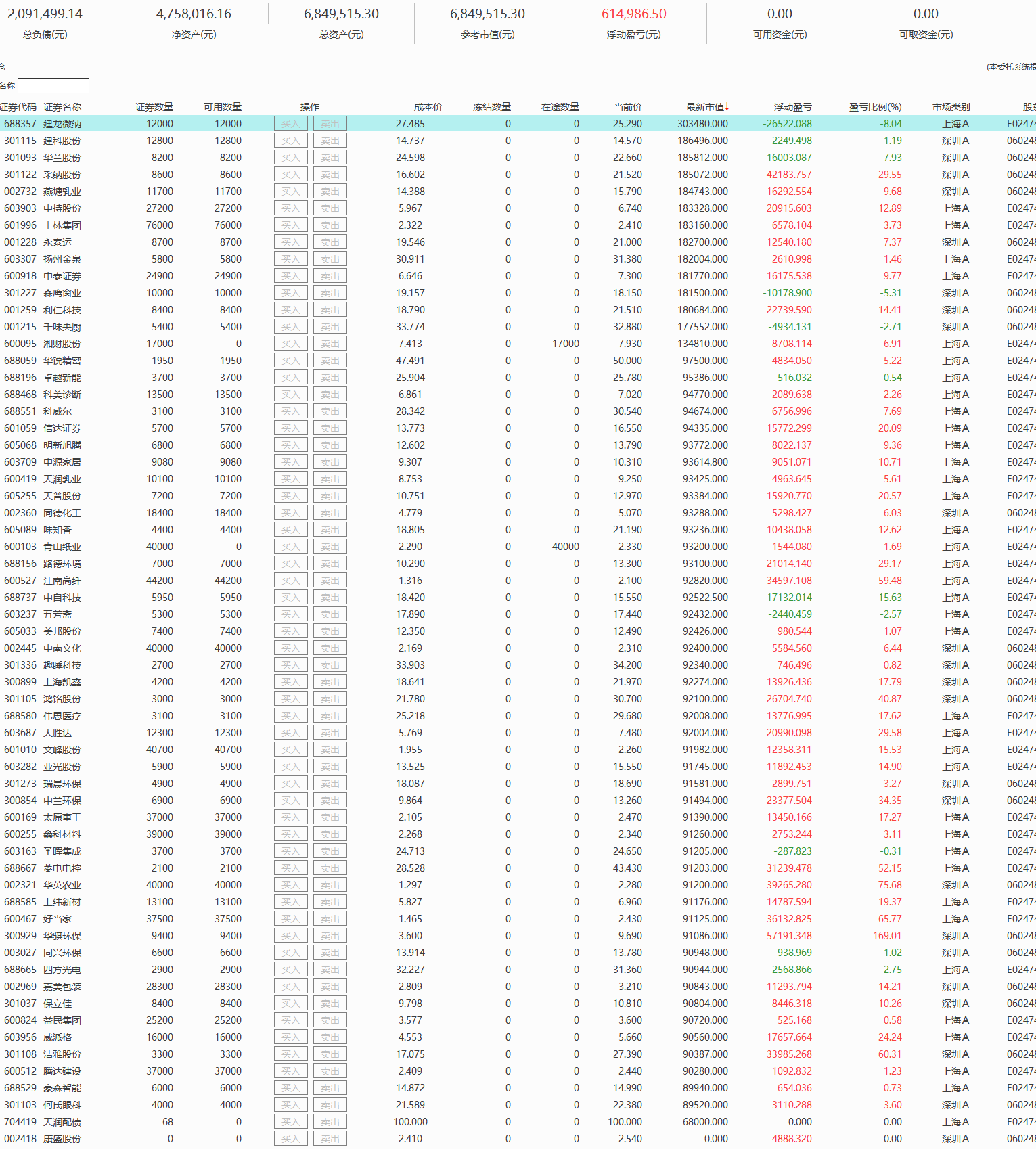Sort by 最新市值 column header

(707, 107)
